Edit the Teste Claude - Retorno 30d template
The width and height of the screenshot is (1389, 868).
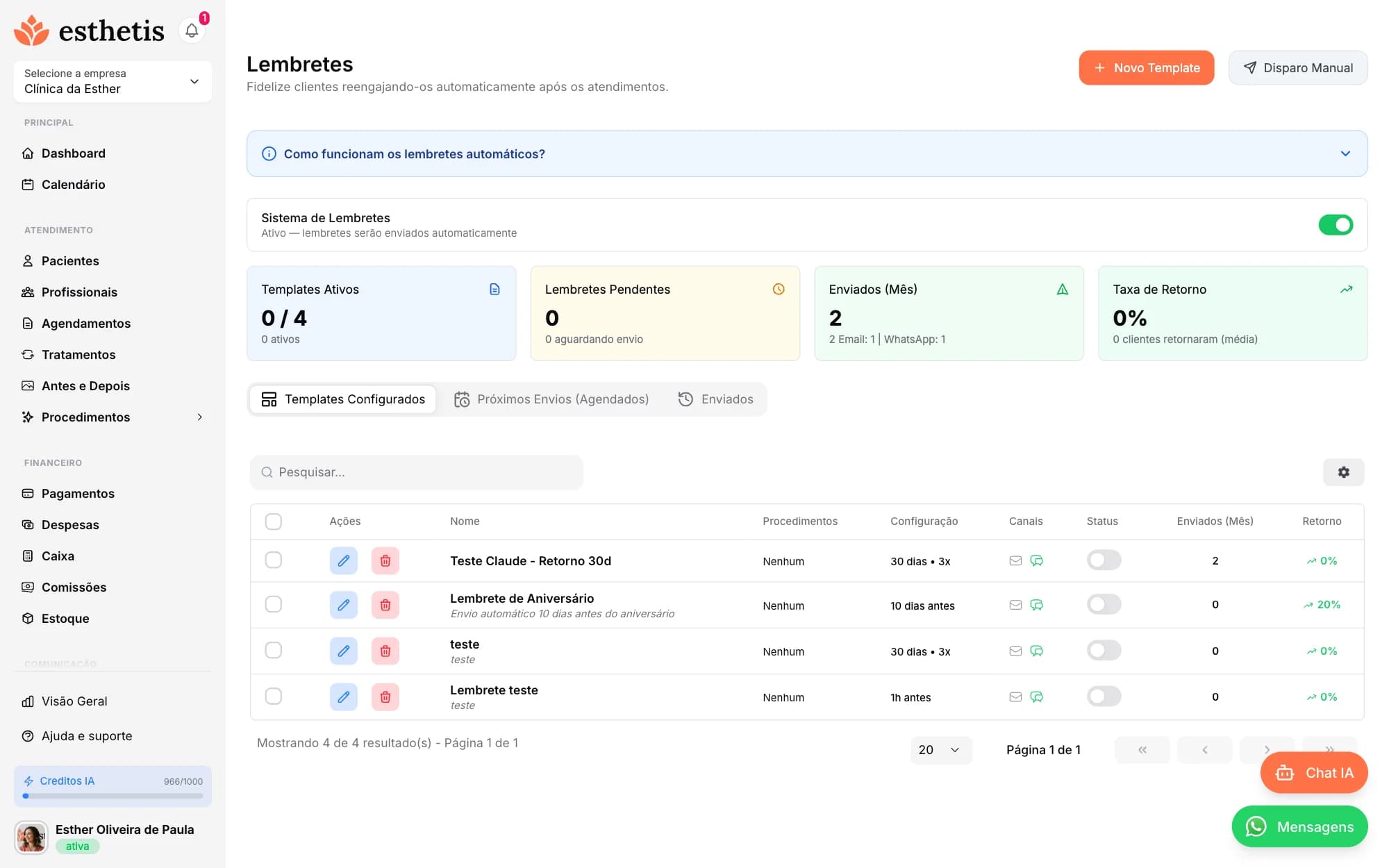coord(343,560)
